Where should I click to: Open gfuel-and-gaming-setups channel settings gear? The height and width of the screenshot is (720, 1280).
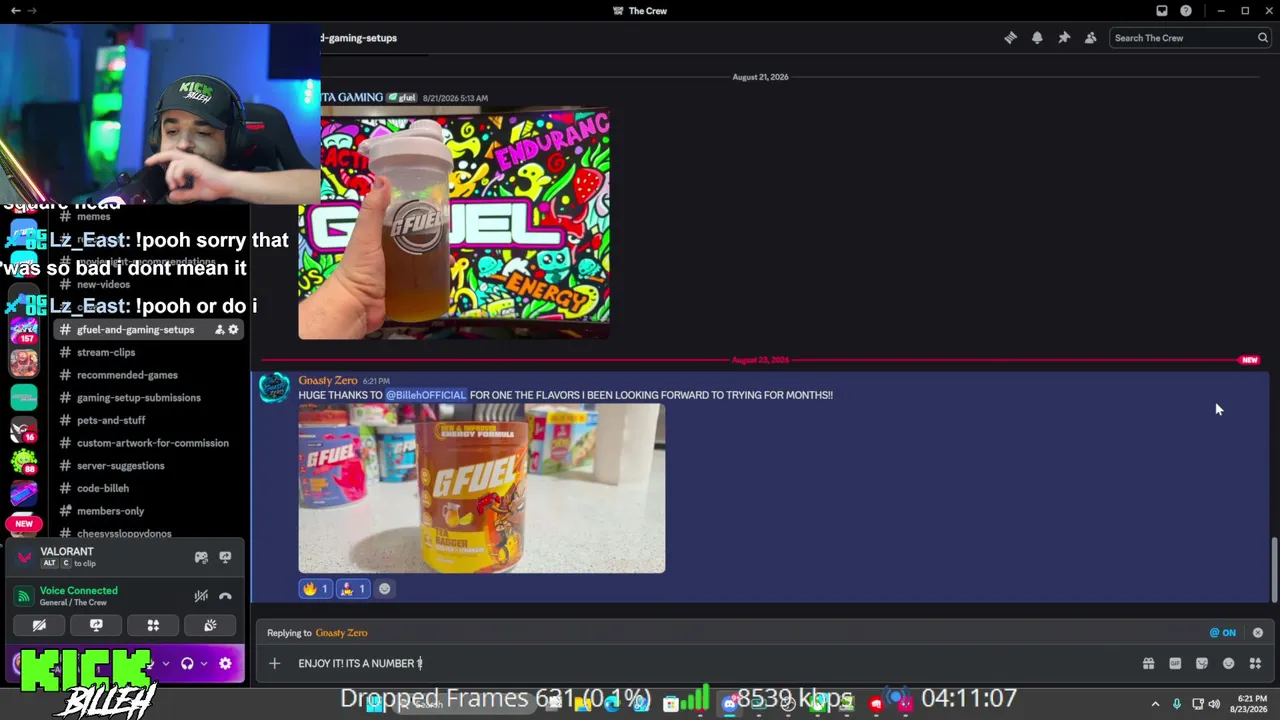pos(233,330)
